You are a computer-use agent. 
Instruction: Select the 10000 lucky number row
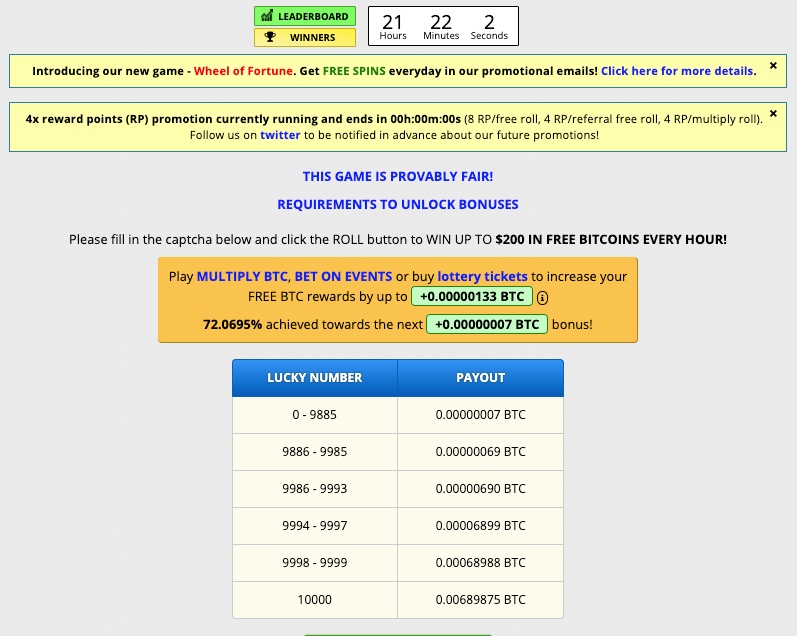[x=314, y=600]
